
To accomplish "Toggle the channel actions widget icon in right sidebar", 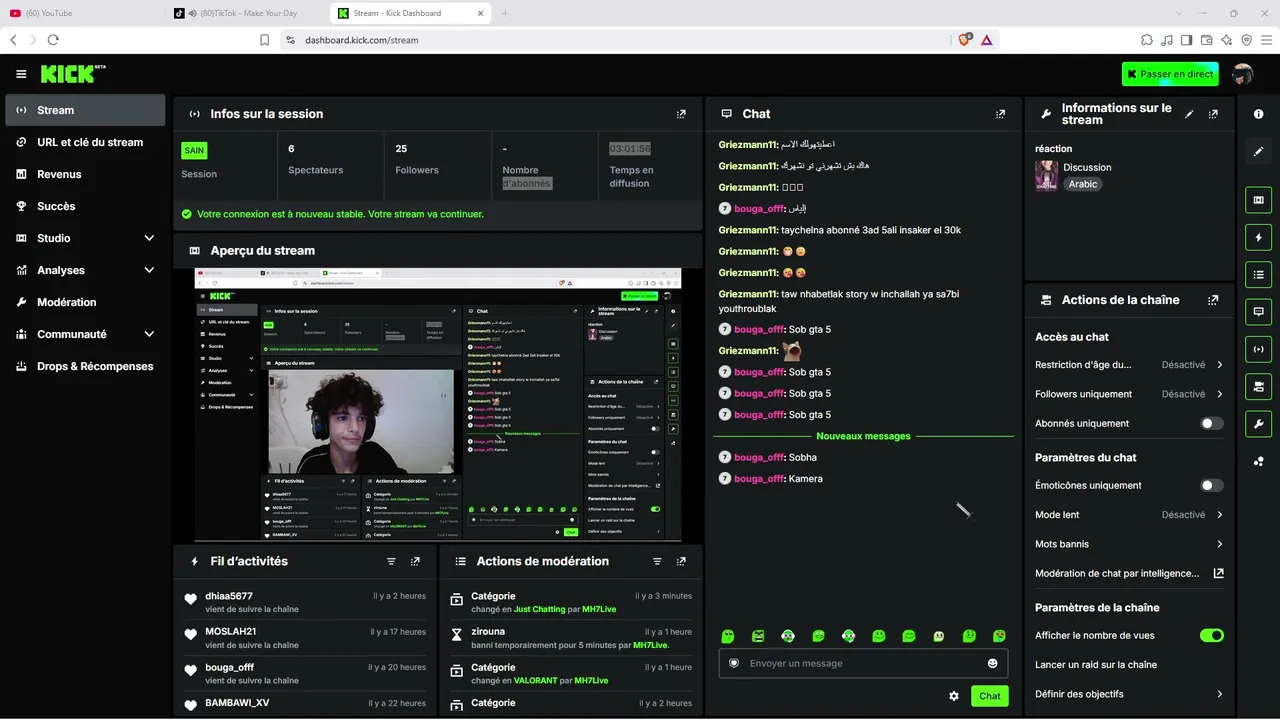I will (1258, 386).
